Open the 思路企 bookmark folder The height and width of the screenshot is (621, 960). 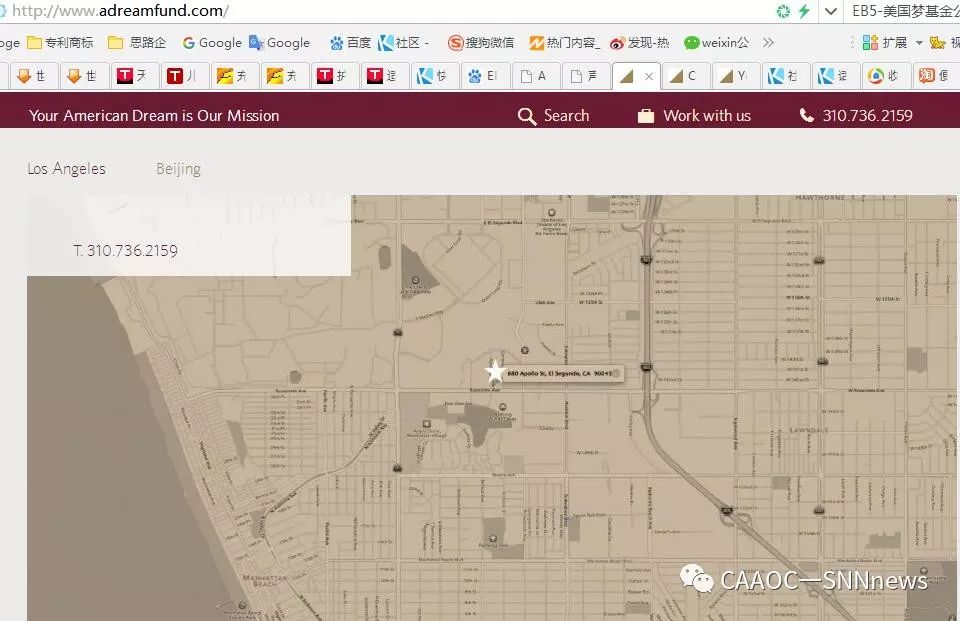(x=137, y=43)
